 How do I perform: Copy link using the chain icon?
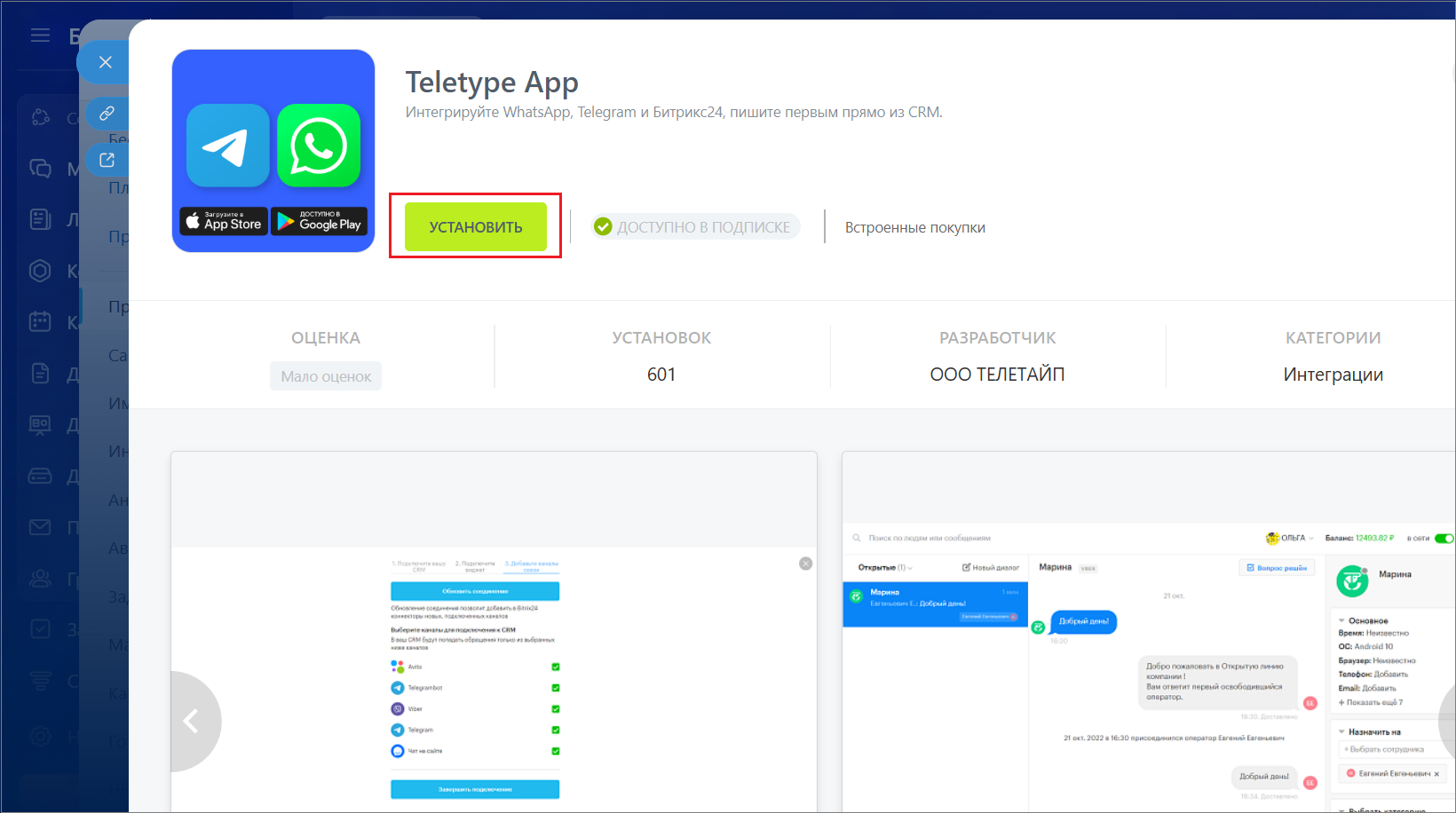[107, 114]
